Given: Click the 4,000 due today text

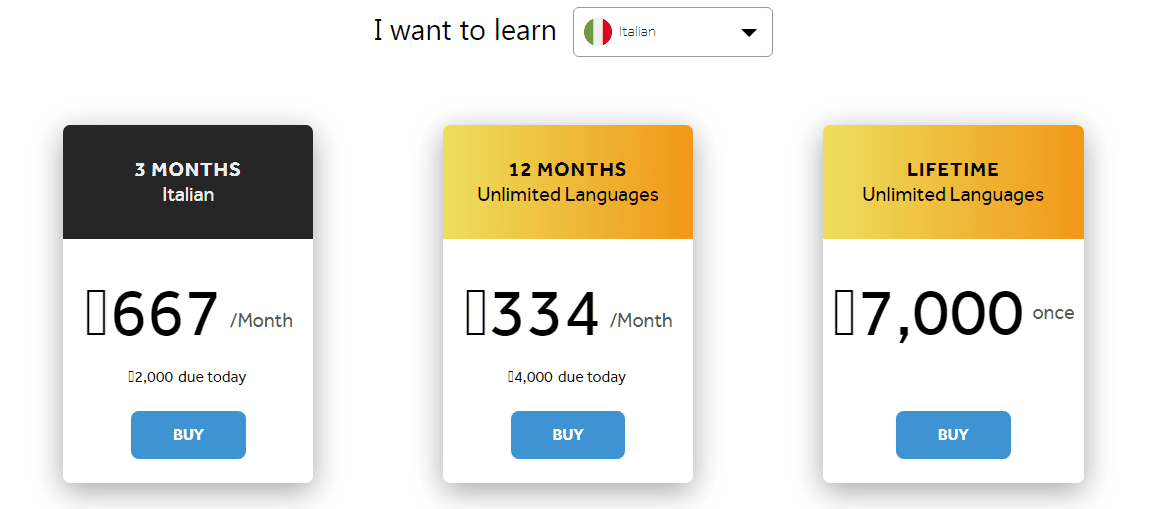Looking at the screenshot, I should [x=567, y=377].
